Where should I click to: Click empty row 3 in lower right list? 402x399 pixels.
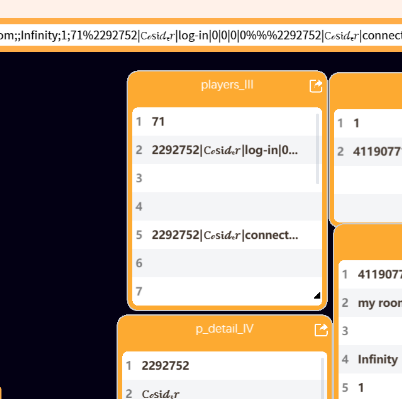pos(370,331)
